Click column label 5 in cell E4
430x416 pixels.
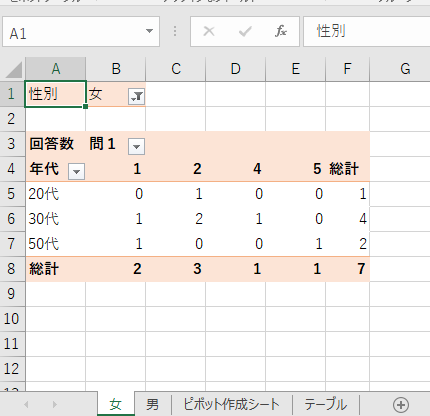coord(317,169)
